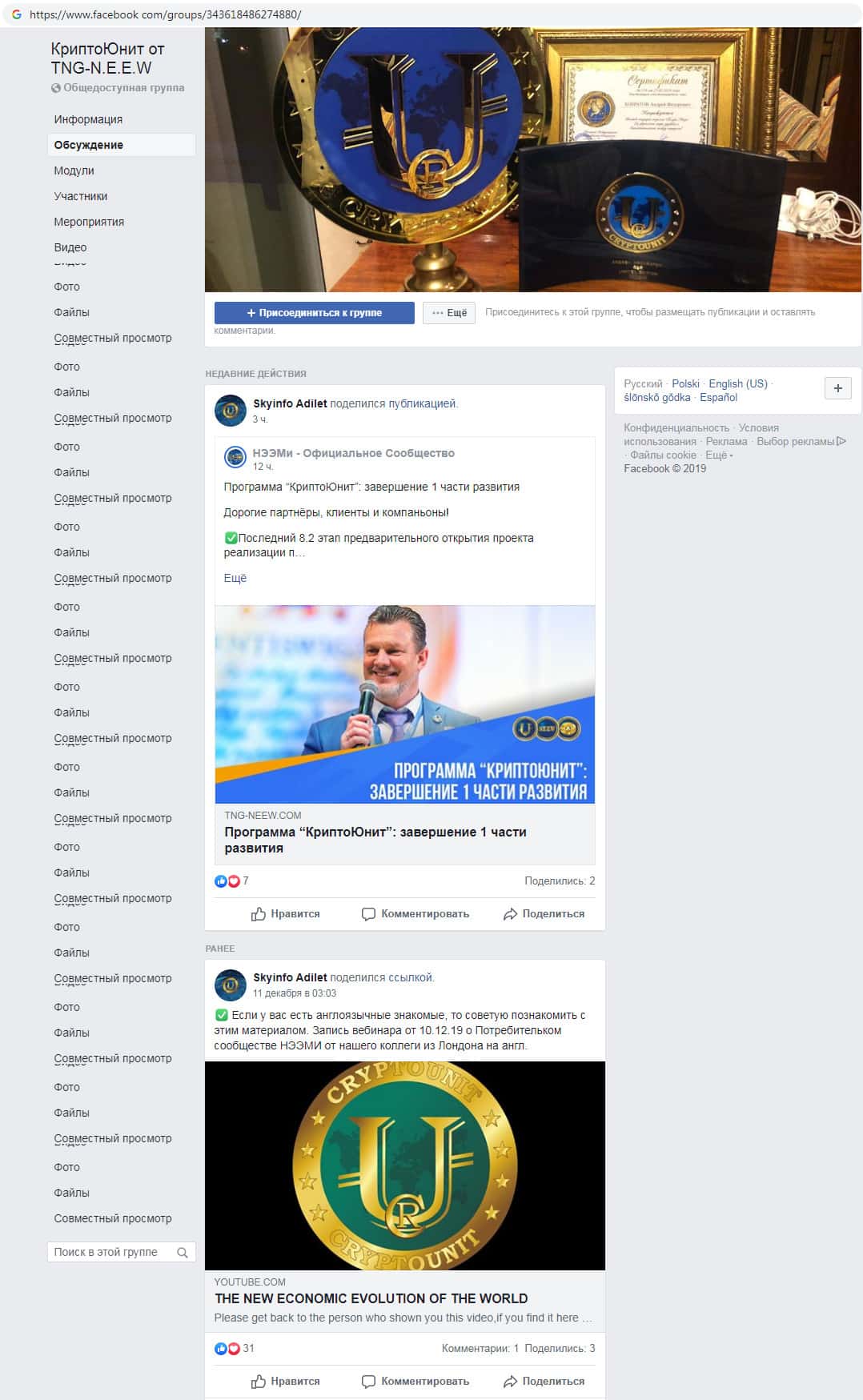Open Реклама footer link
Image resolution: width=863 pixels, height=1400 pixels.
726,441
